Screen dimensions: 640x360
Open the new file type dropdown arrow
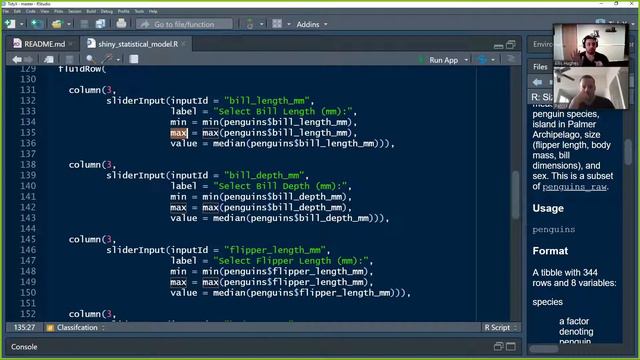click(x=21, y=24)
